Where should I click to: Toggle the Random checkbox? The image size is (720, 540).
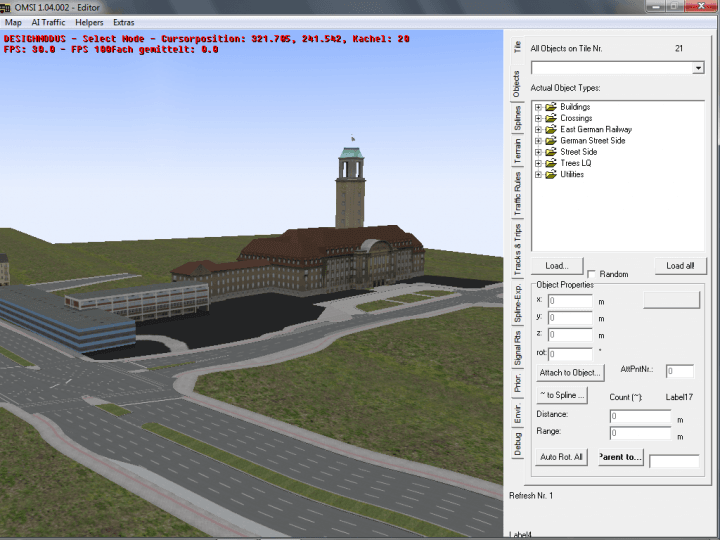pyautogui.click(x=592, y=274)
